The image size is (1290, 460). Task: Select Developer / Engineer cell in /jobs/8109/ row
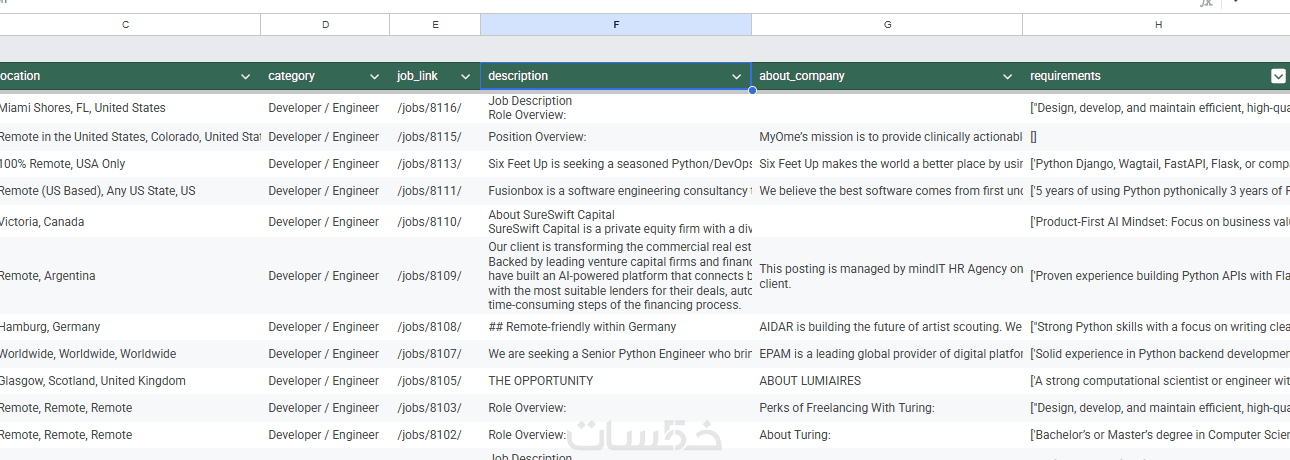(x=325, y=276)
